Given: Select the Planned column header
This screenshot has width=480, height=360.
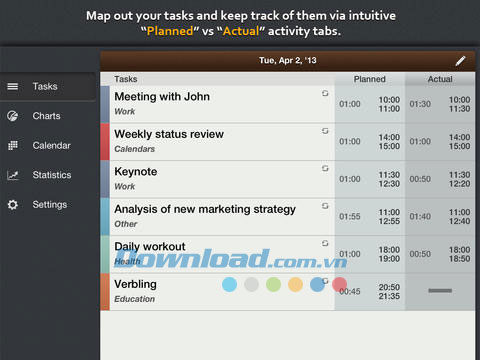Looking at the screenshot, I should (x=370, y=79).
